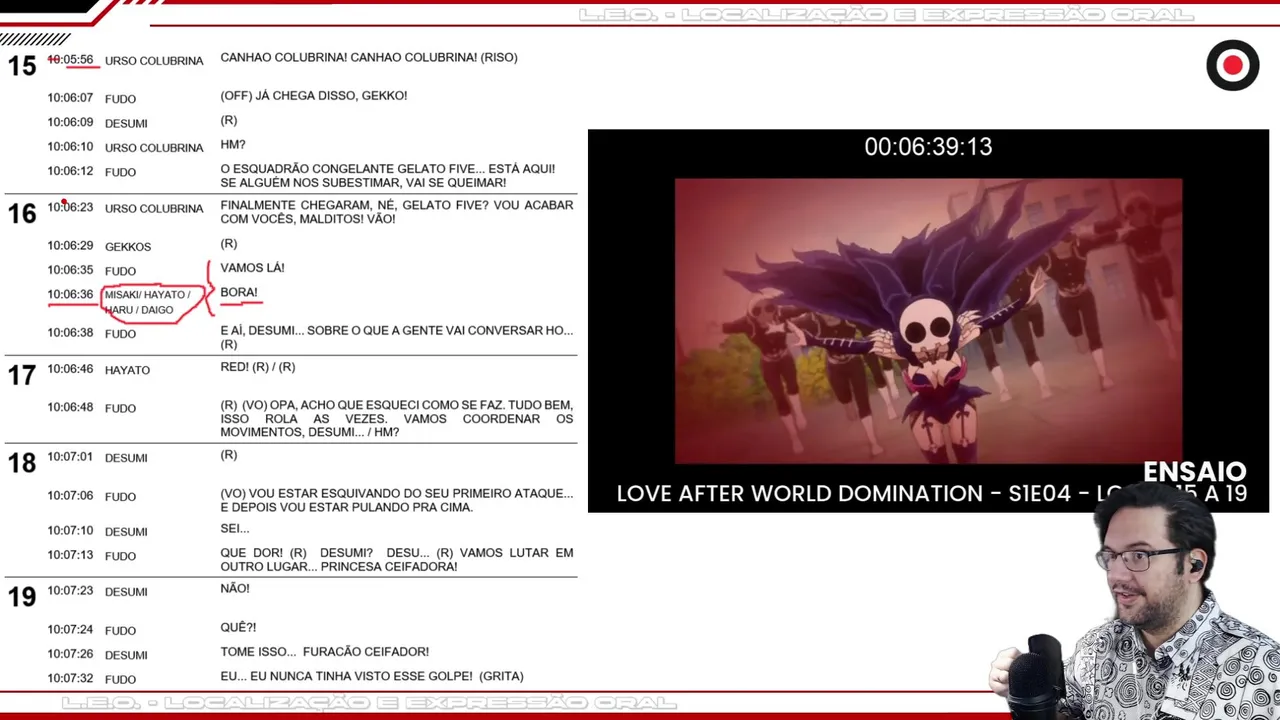Click the underlined line 'BORA!'
Image resolution: width=1280 pixels, height=720 pixels.
tap(239, 293)
